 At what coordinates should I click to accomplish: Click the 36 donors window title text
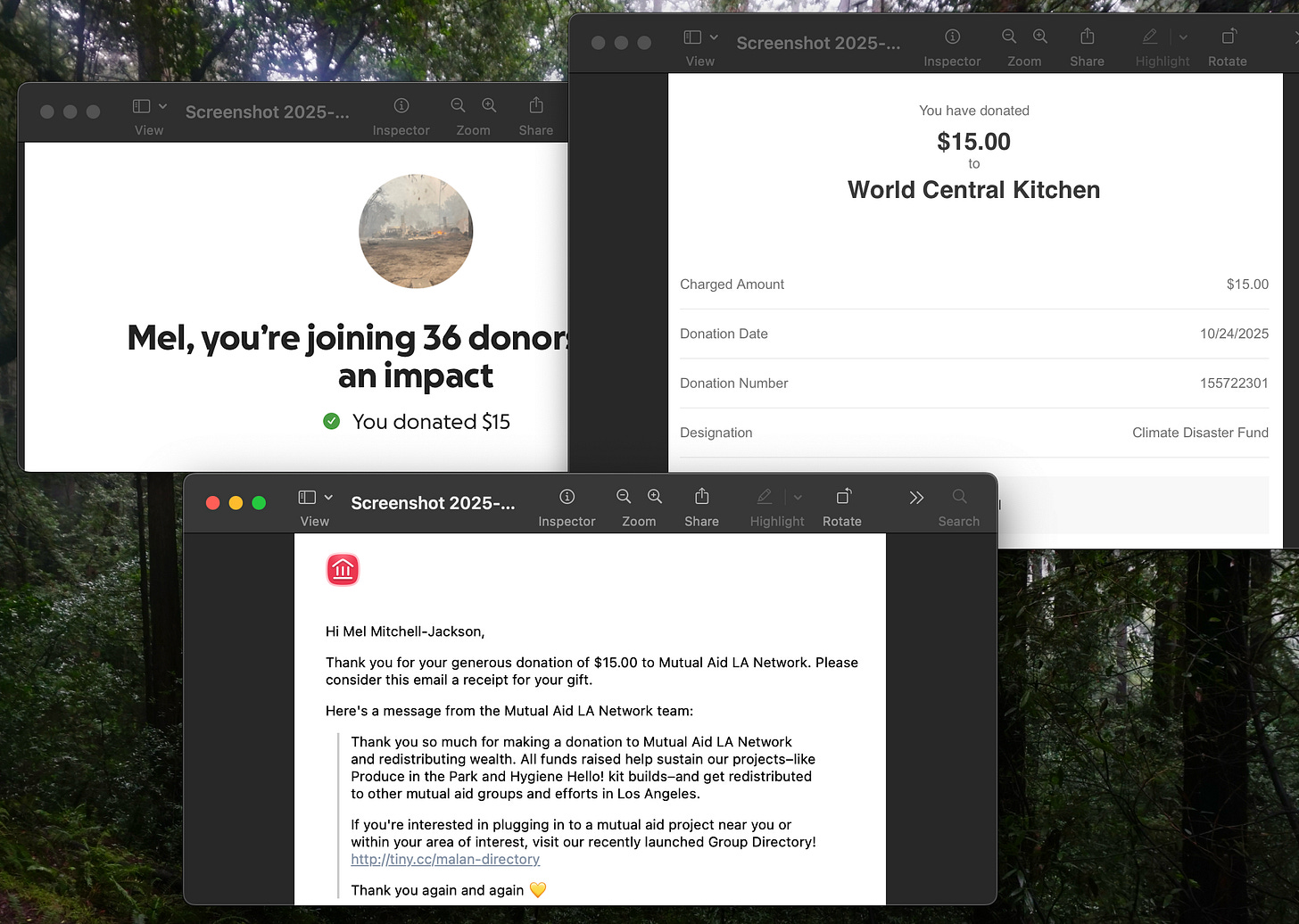(268, 111)
